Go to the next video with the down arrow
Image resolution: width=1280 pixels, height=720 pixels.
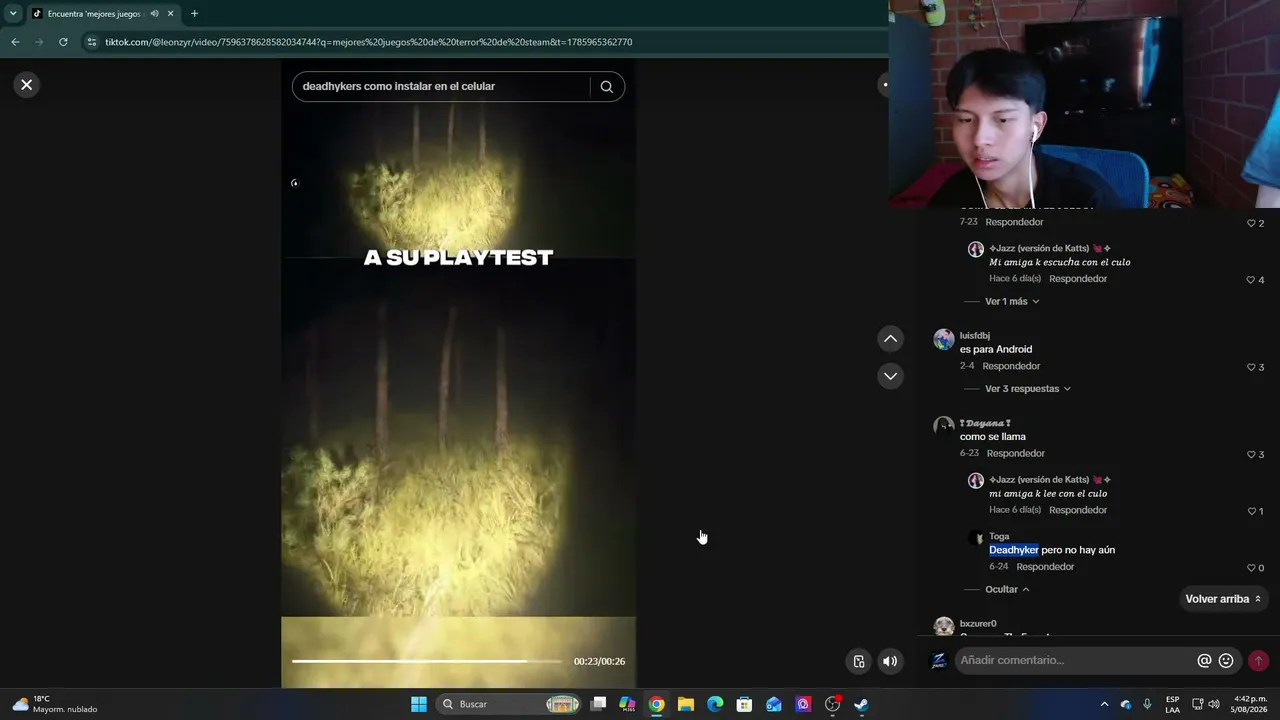tap(890, 376)
